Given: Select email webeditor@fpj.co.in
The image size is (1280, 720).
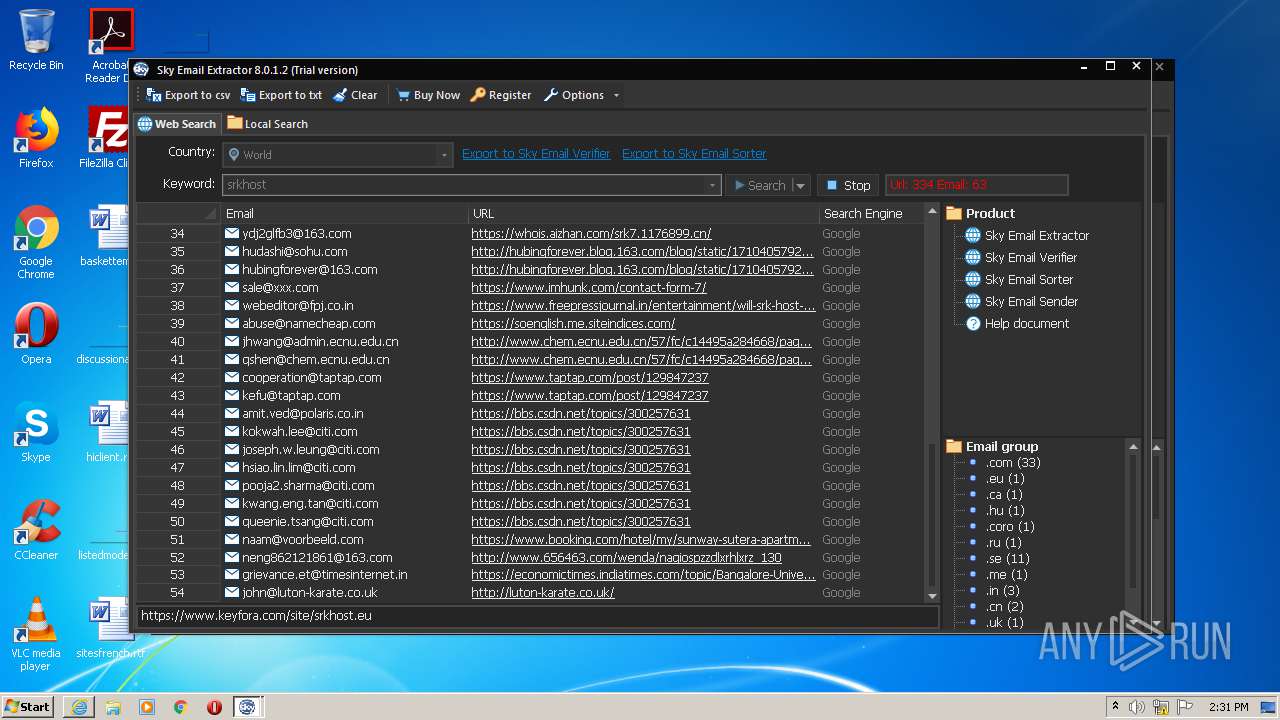Looking at the screenshot, I should (297, 306).
